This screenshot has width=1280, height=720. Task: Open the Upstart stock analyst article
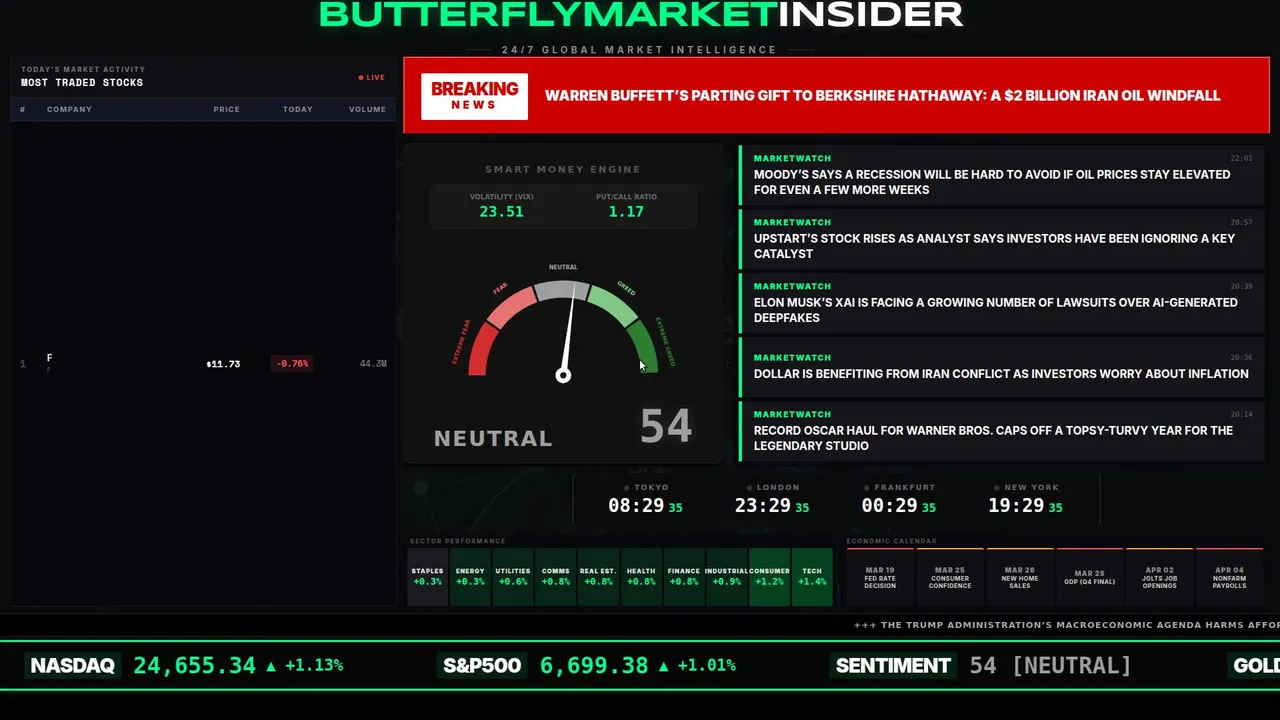[x=1002, y=239]
